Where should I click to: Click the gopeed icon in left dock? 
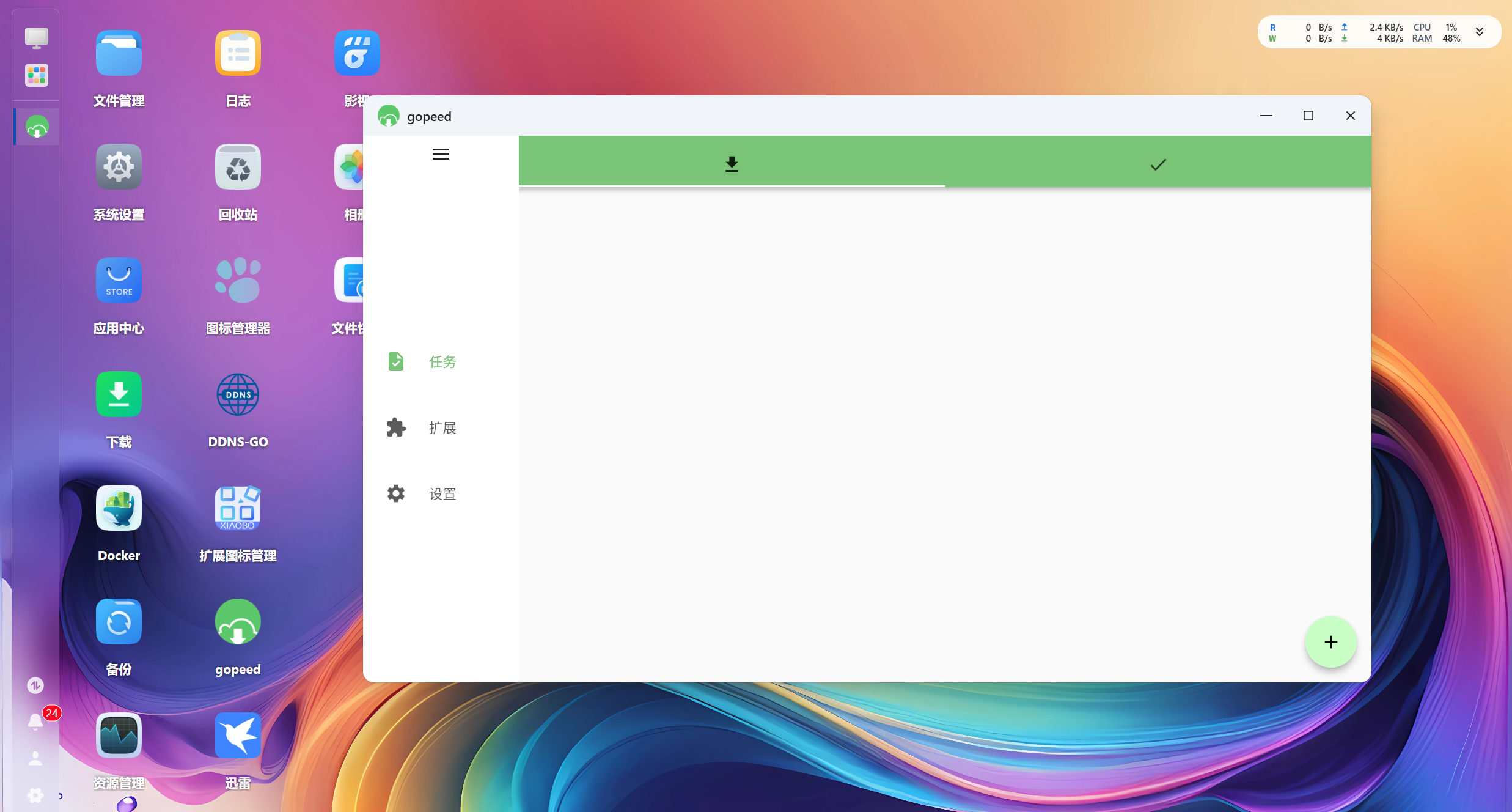[x=37, y=127]
